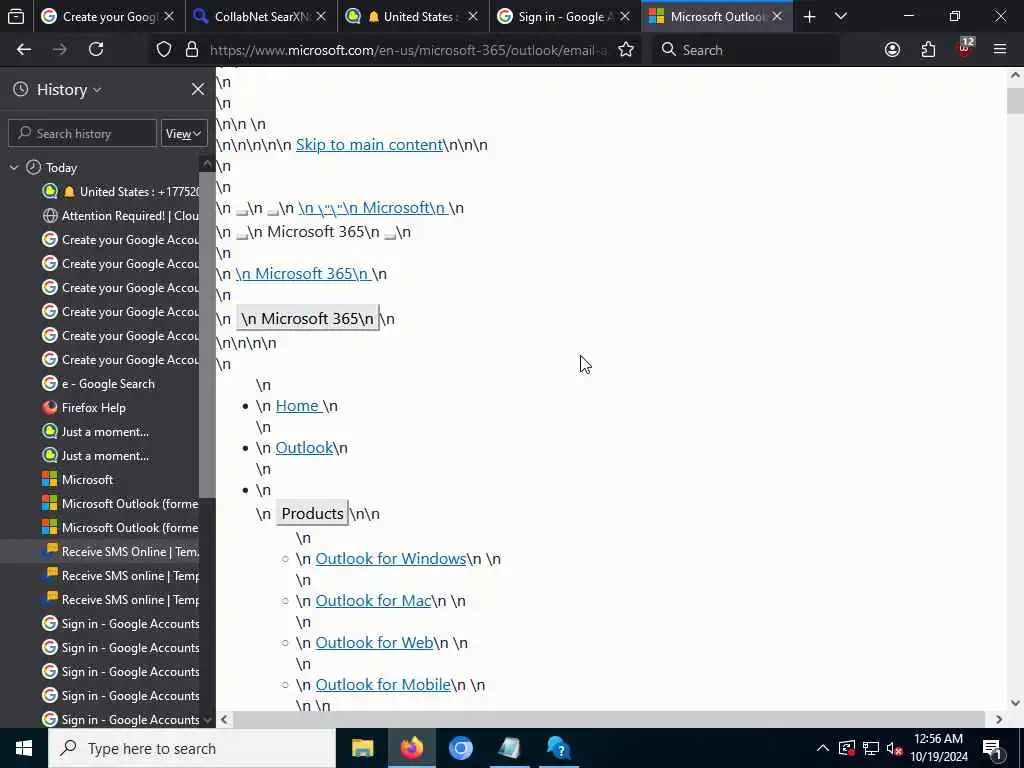1024x768 pixels.
Task: Close the History sidebar
Action: pyautogui.click(x=198, y=89)
